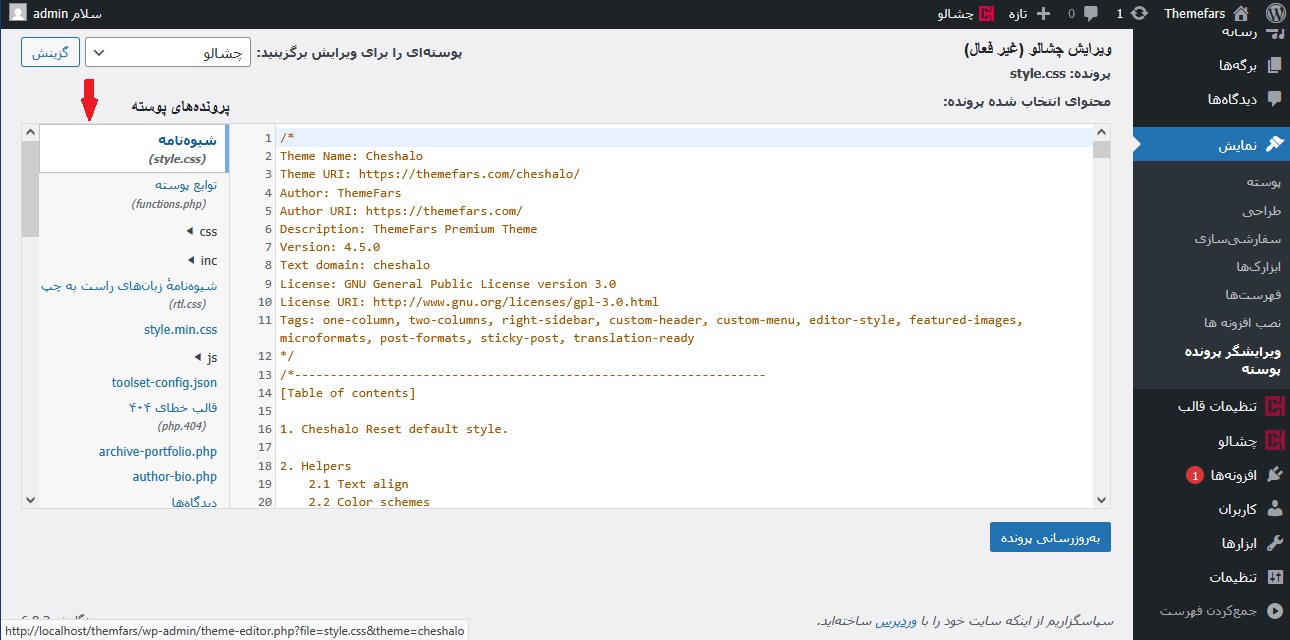Click the WordPress logo in admin bar
1290x640 pixels.
click(x=1274, y=14)
